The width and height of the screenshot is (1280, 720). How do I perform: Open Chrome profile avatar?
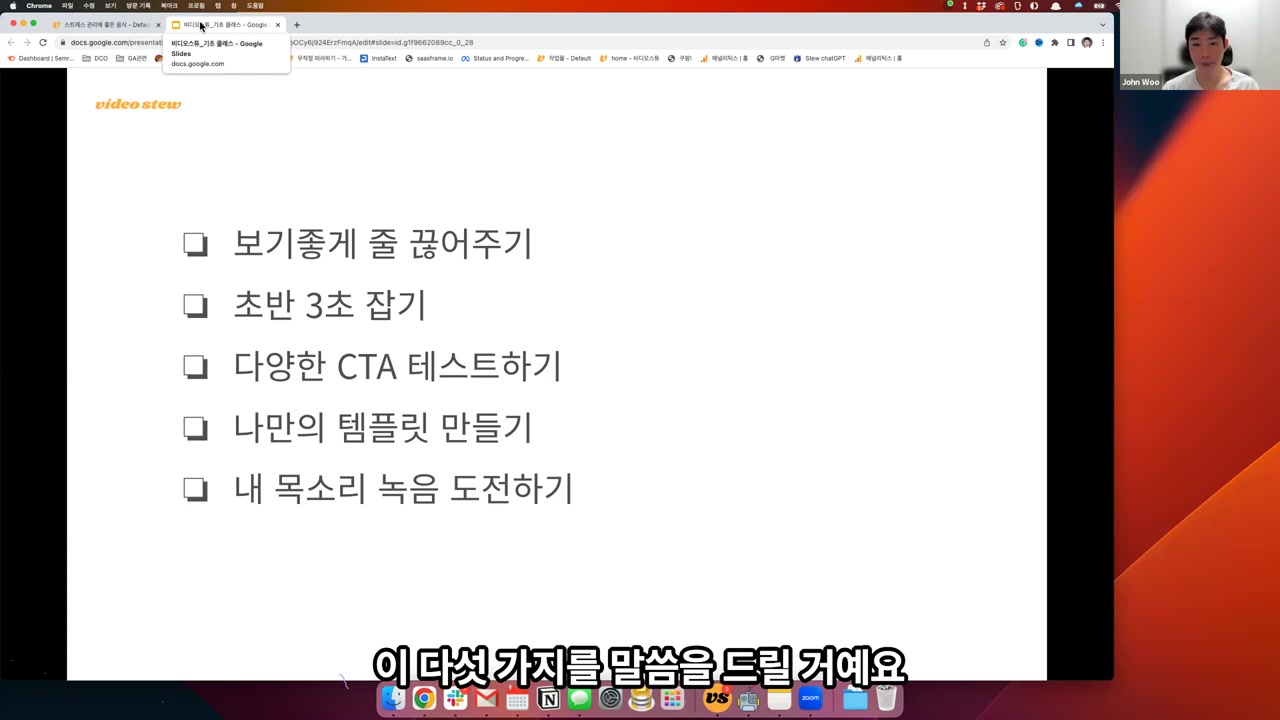pyautogui.click(x=1087, y=43)
